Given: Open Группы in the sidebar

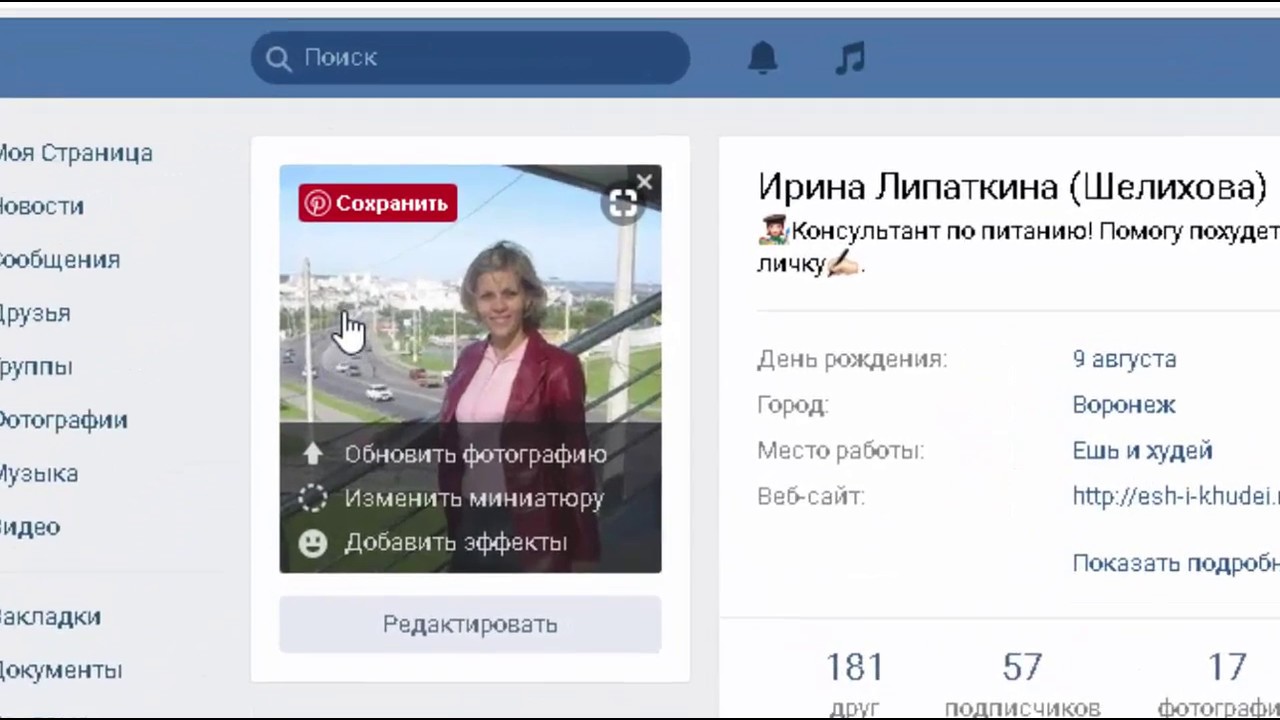Looking at the screenshot, I should (36, 367).
